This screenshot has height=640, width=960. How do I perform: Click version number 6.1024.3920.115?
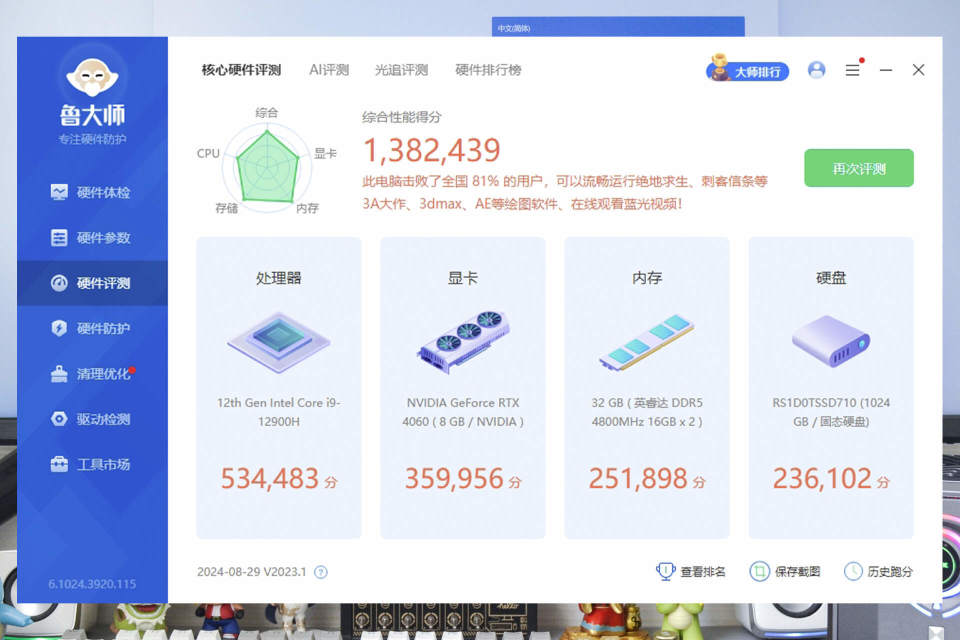click(x=92, y=584)
